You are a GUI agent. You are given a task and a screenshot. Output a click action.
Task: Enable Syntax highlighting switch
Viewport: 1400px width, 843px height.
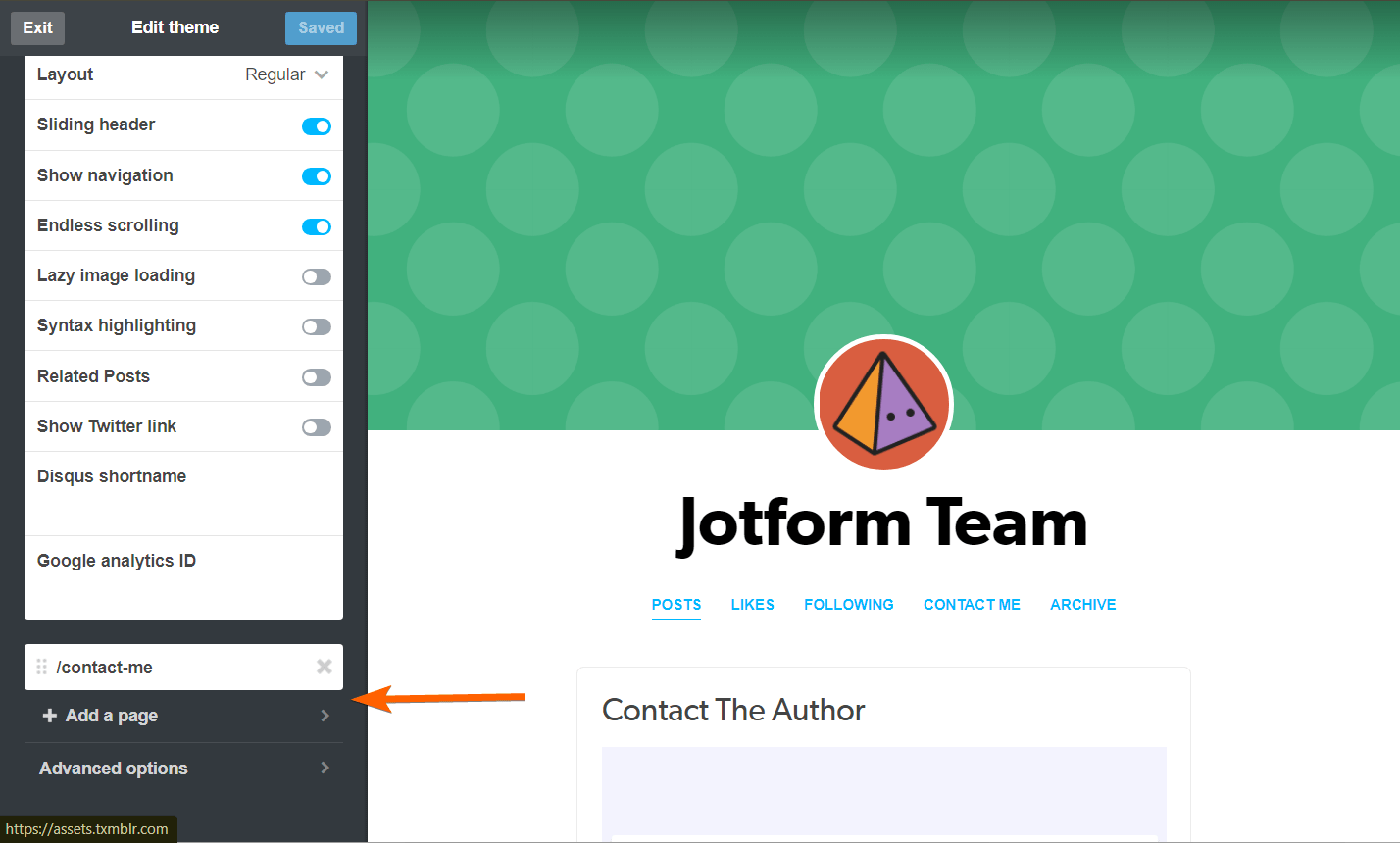[317, 326]
